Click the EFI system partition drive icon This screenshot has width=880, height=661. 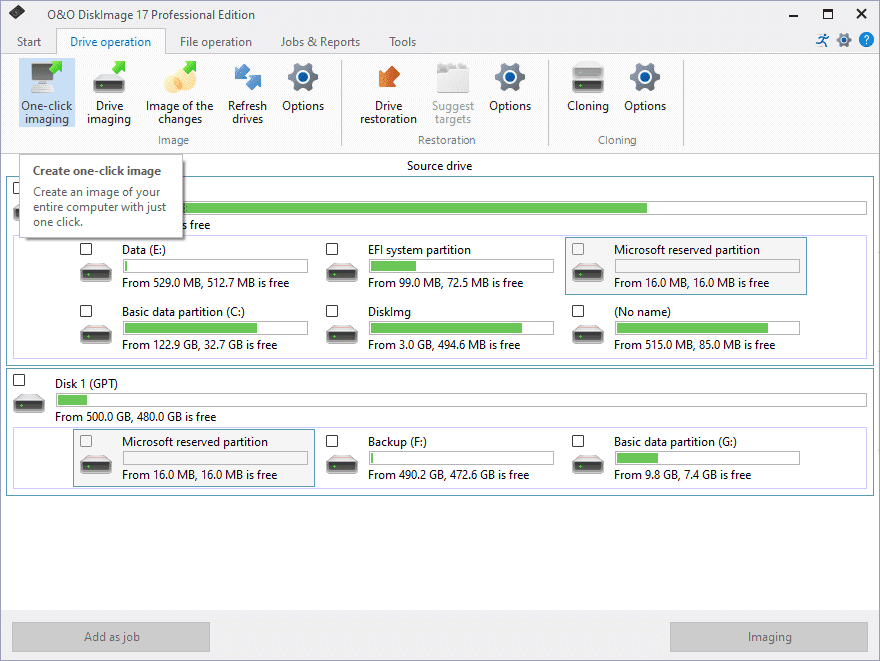tap(342, 272)
